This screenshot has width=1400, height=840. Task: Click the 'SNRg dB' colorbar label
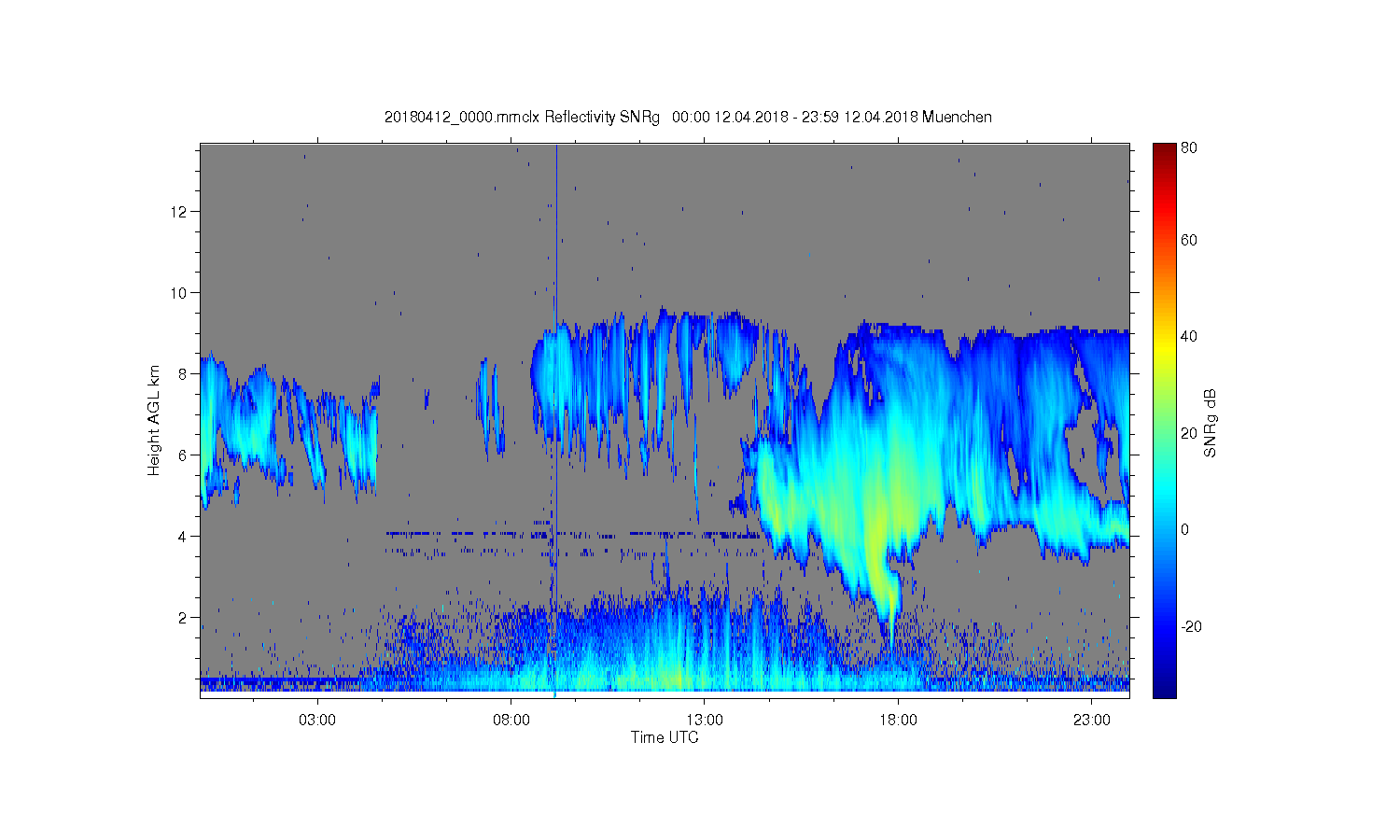[x=1211, y=423]
